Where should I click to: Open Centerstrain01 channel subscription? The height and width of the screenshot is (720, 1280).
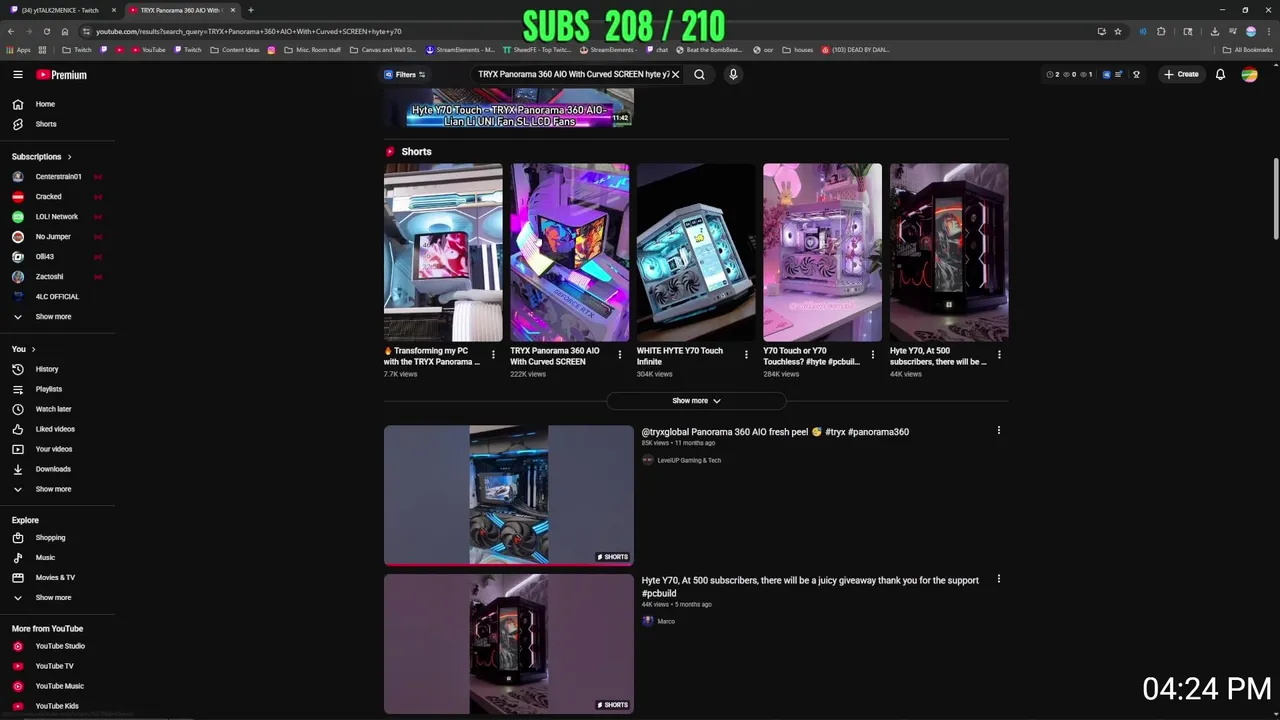(x=58, y=177)
